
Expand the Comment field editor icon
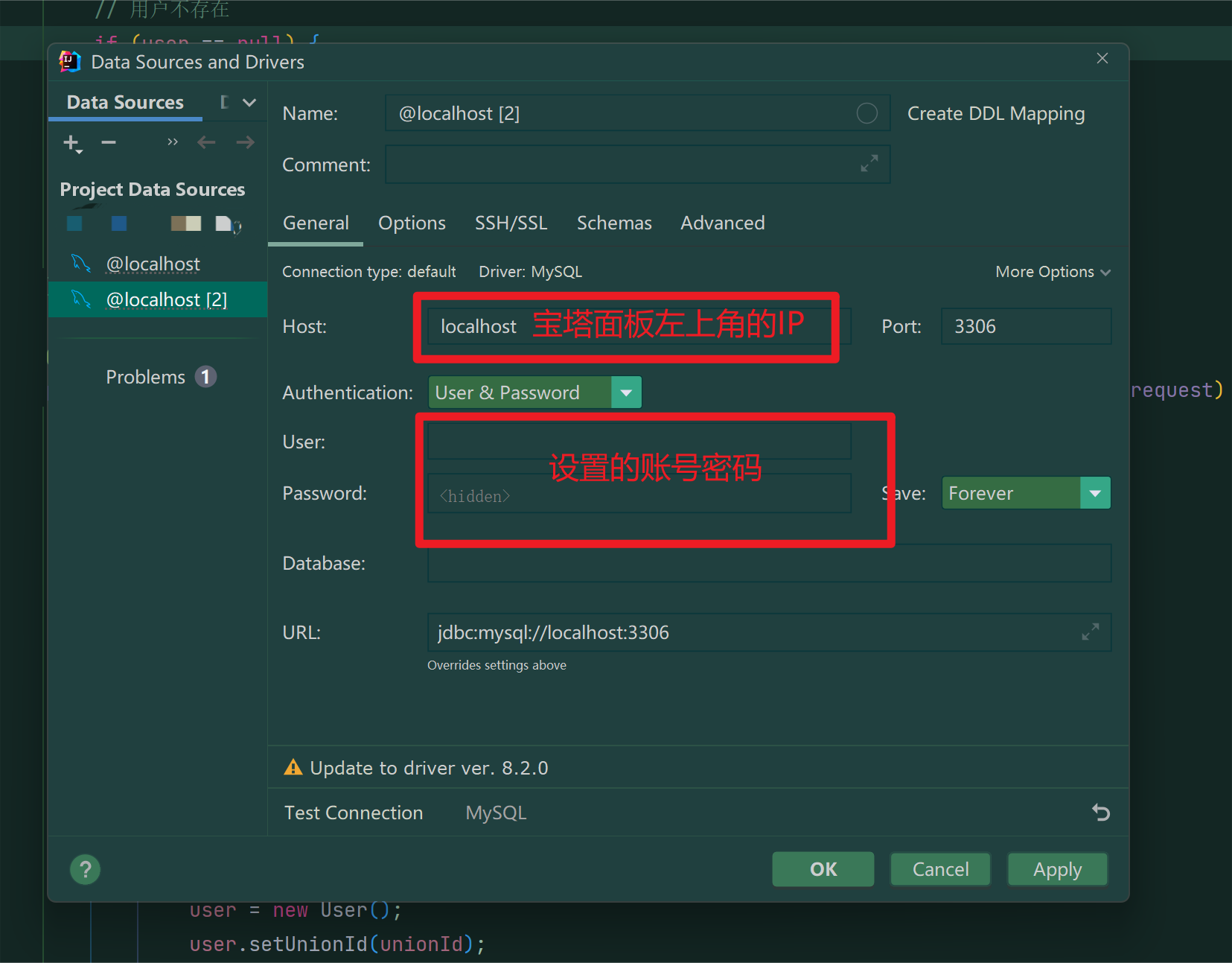coord(869,163)
